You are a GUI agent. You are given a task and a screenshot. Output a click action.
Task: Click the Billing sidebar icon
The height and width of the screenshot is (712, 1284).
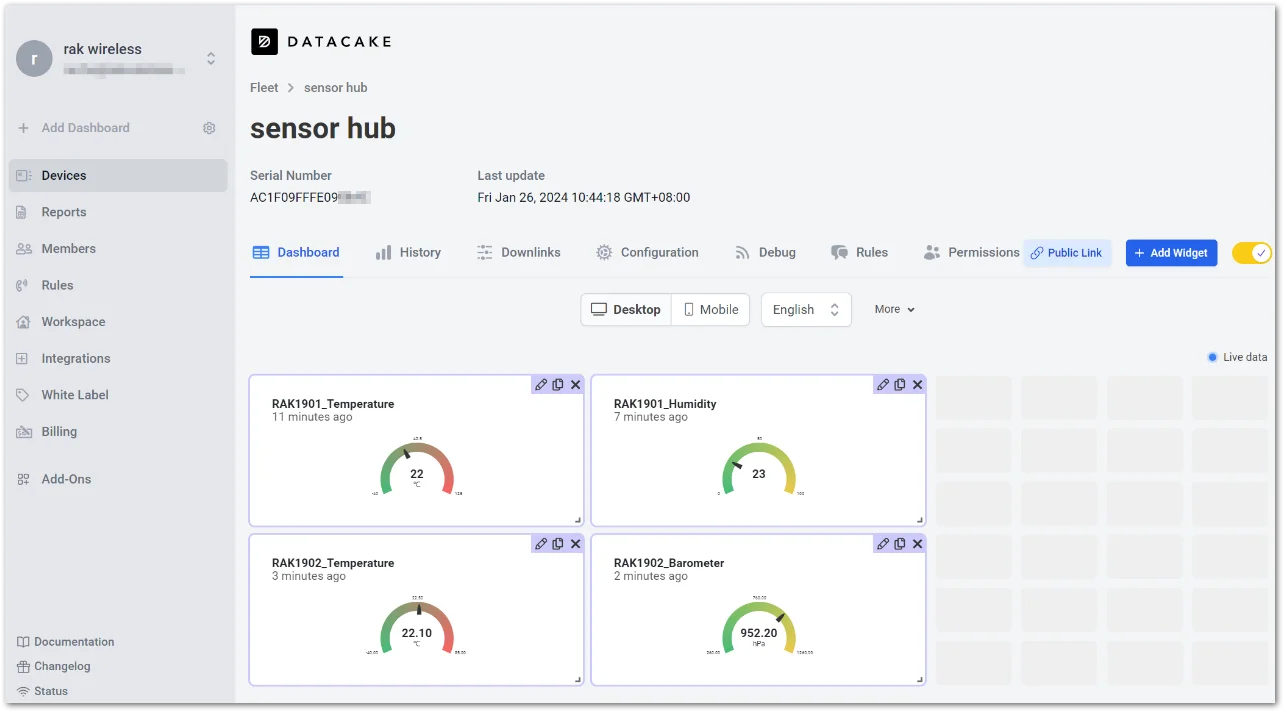pyautogui.click(x=24, y=431)
